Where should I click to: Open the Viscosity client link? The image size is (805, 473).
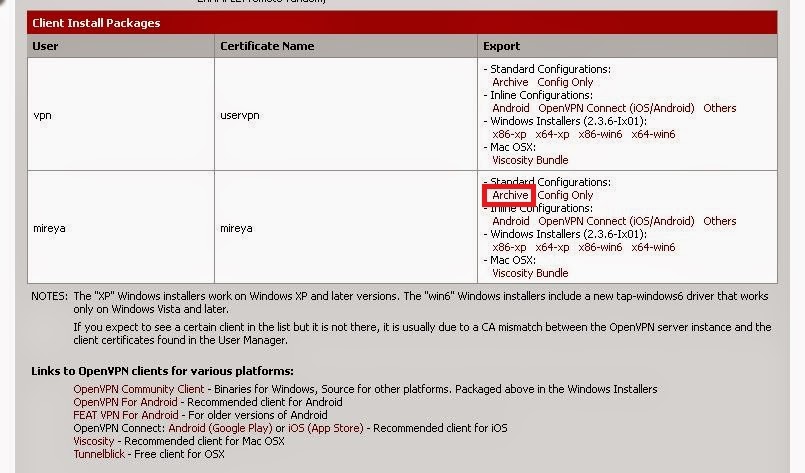(93, 442)
